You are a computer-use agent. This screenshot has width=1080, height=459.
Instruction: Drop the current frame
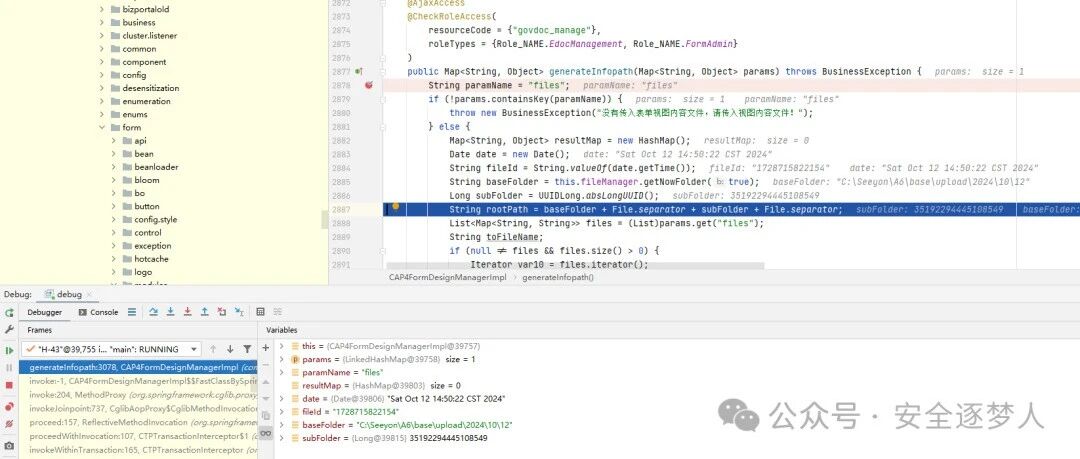point(221,312)
